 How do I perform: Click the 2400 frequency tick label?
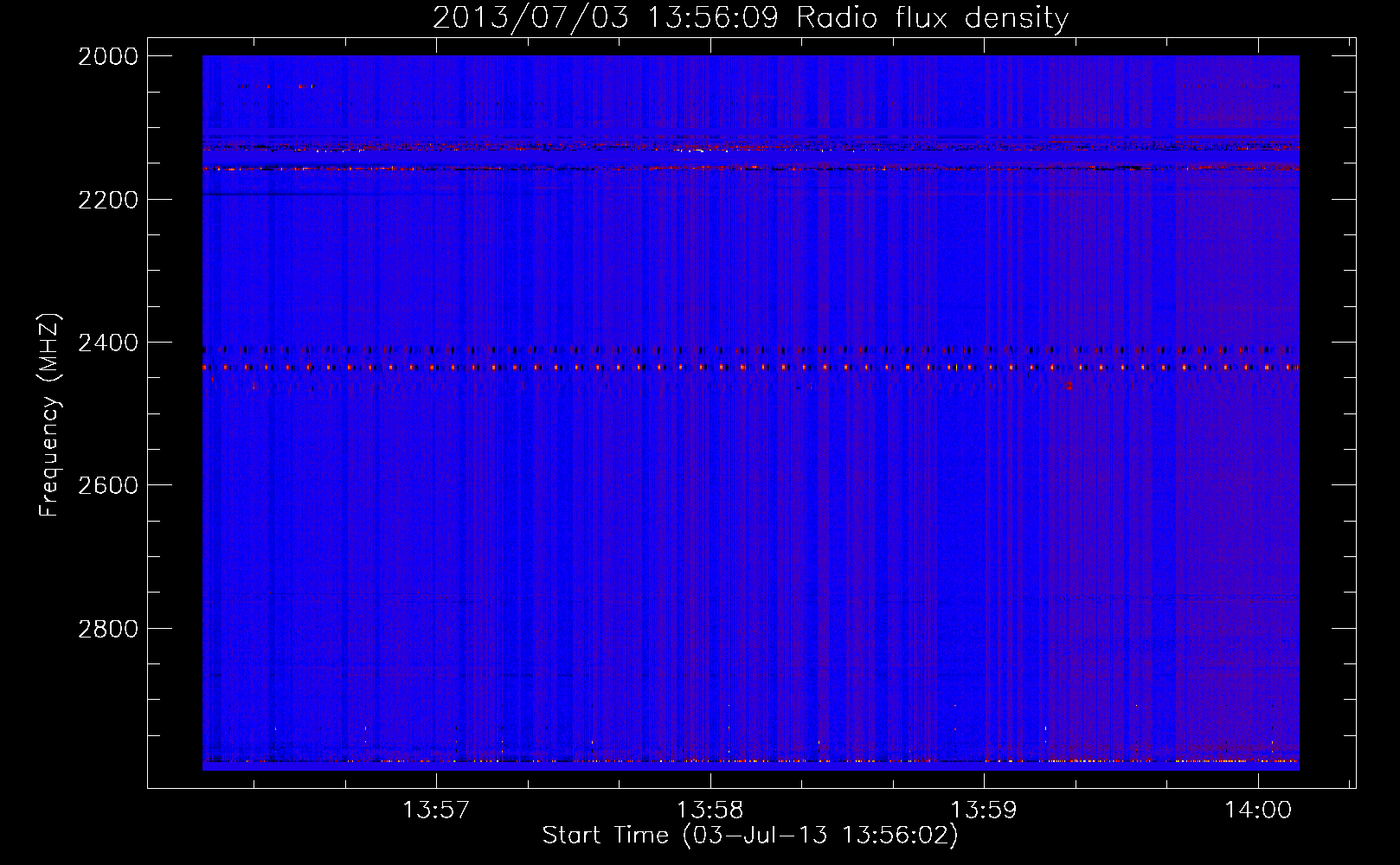tap(108, 343)
